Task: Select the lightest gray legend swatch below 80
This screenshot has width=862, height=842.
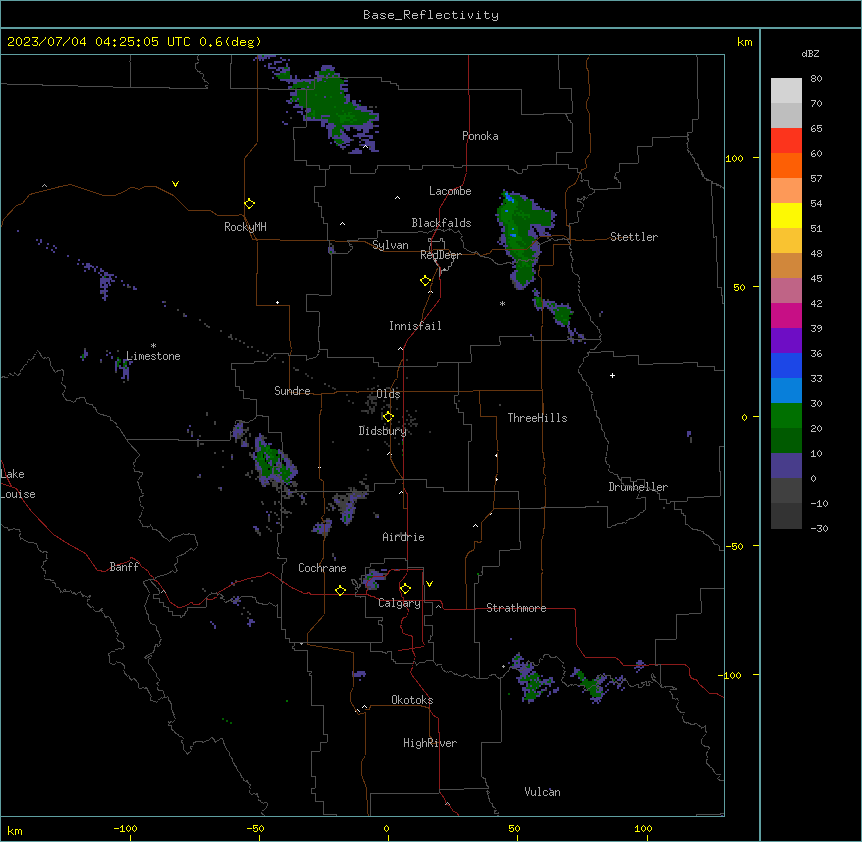Action: (x=786, y=91)
